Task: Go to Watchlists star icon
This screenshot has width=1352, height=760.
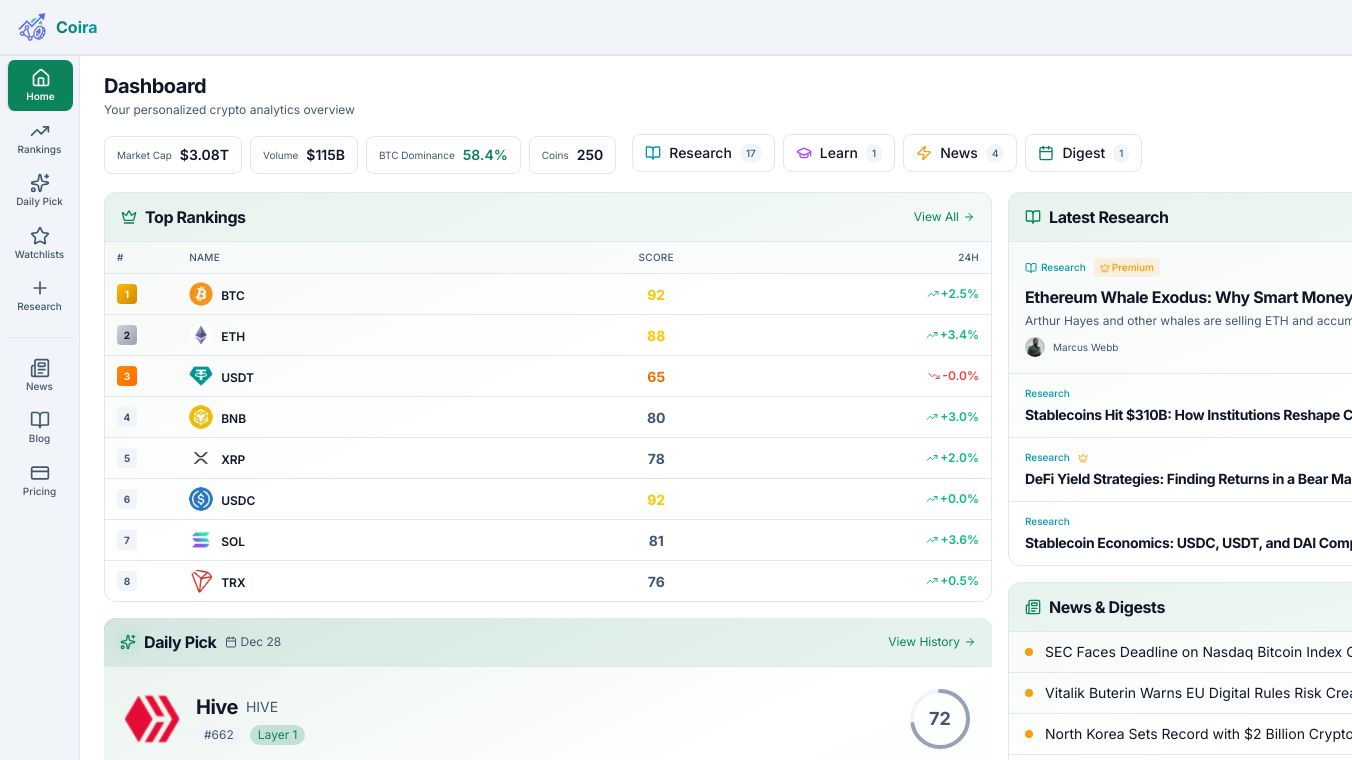Action: click(40, 236)
